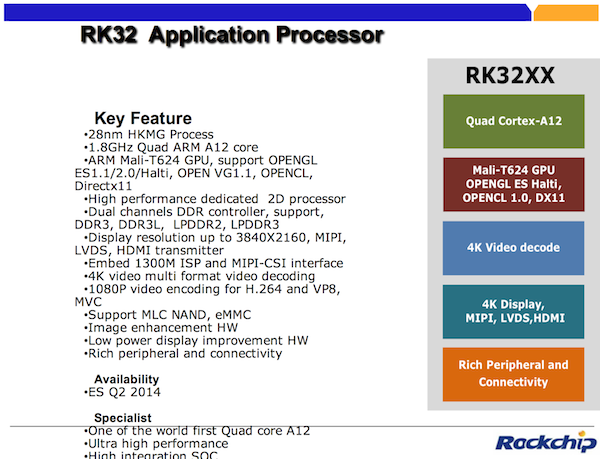Click the Ultra high performance line

(x=156, y=444)
